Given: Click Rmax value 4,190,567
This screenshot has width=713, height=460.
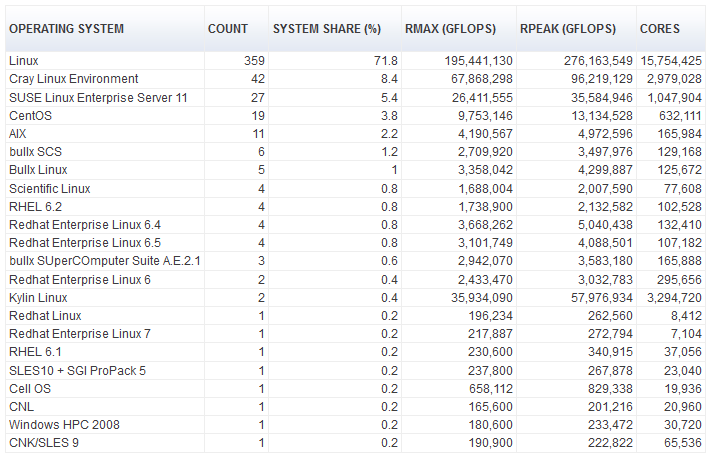Looking at the screenshot, I should click(x=485, y=134).
